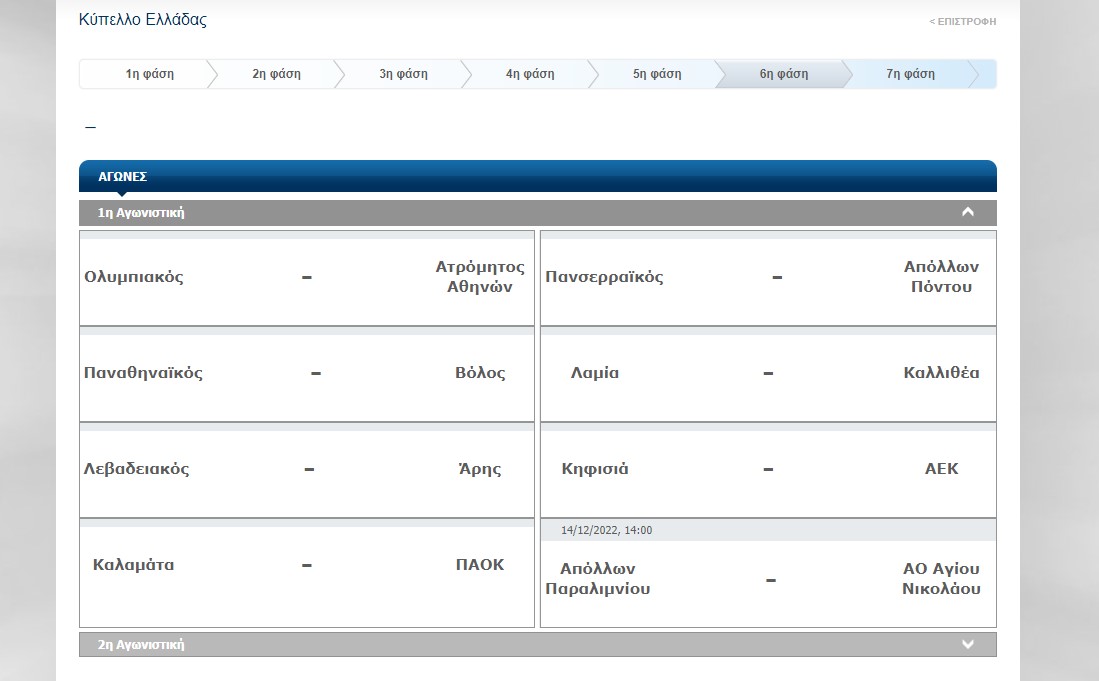Click the Κύπελλο Ελλάδας page title

click(x=143, y=20)
